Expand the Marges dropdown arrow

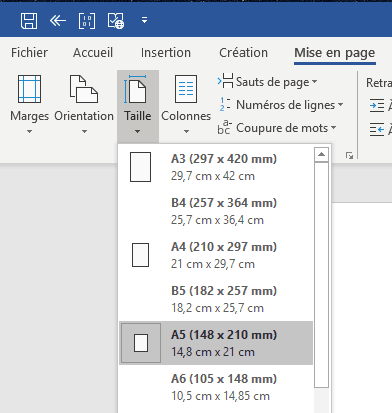click(29, 132)
